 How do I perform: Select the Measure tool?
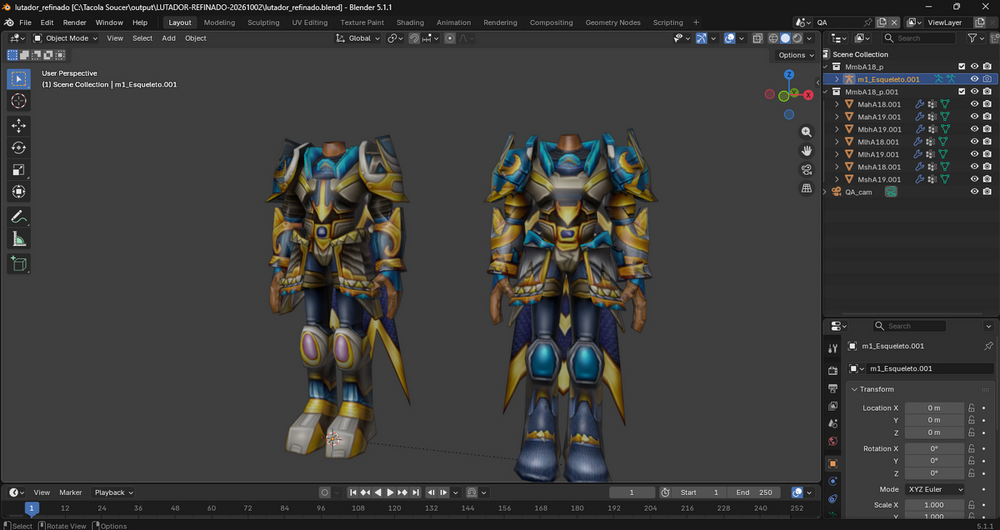[18, 239]
